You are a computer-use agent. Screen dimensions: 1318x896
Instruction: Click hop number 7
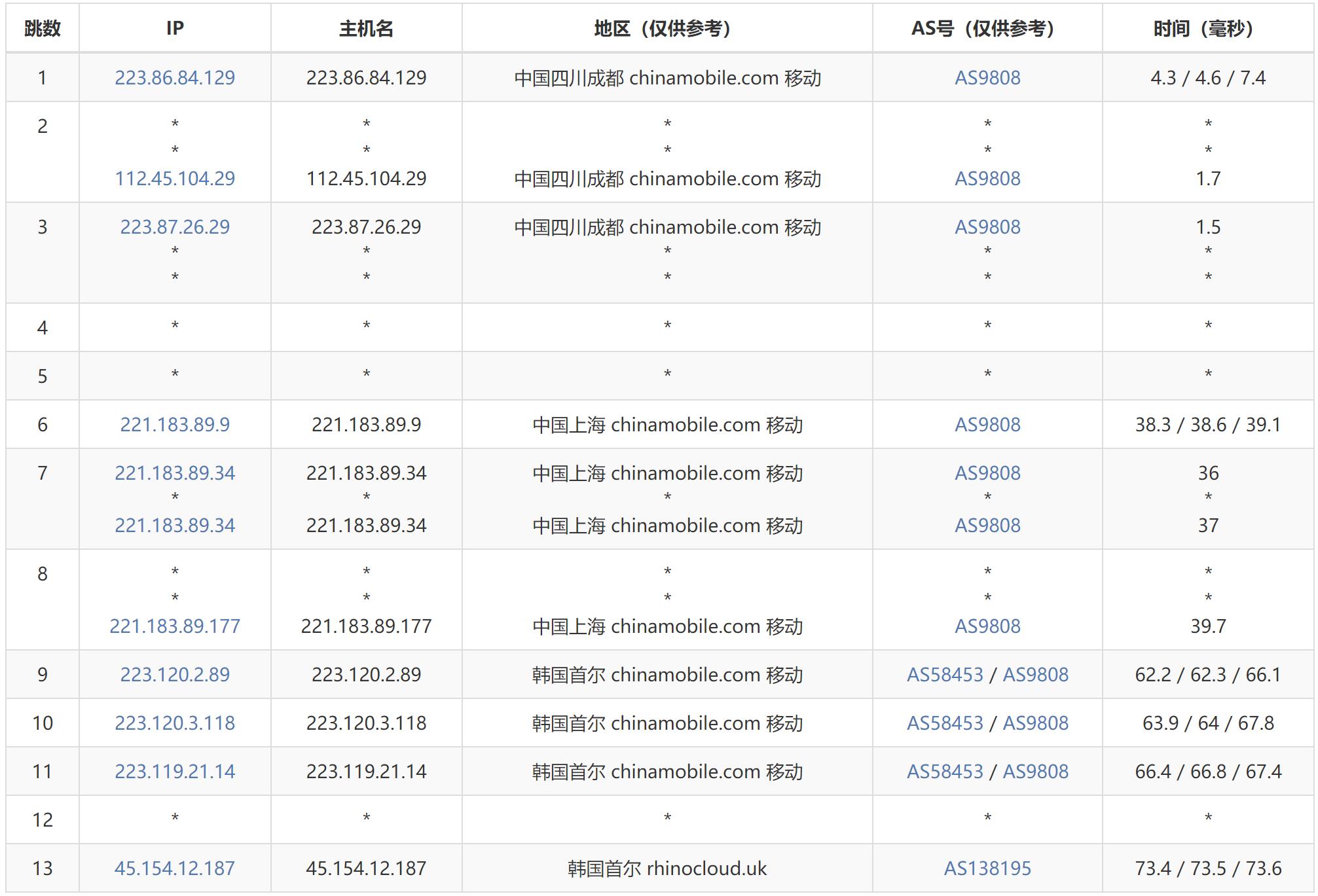43,473
